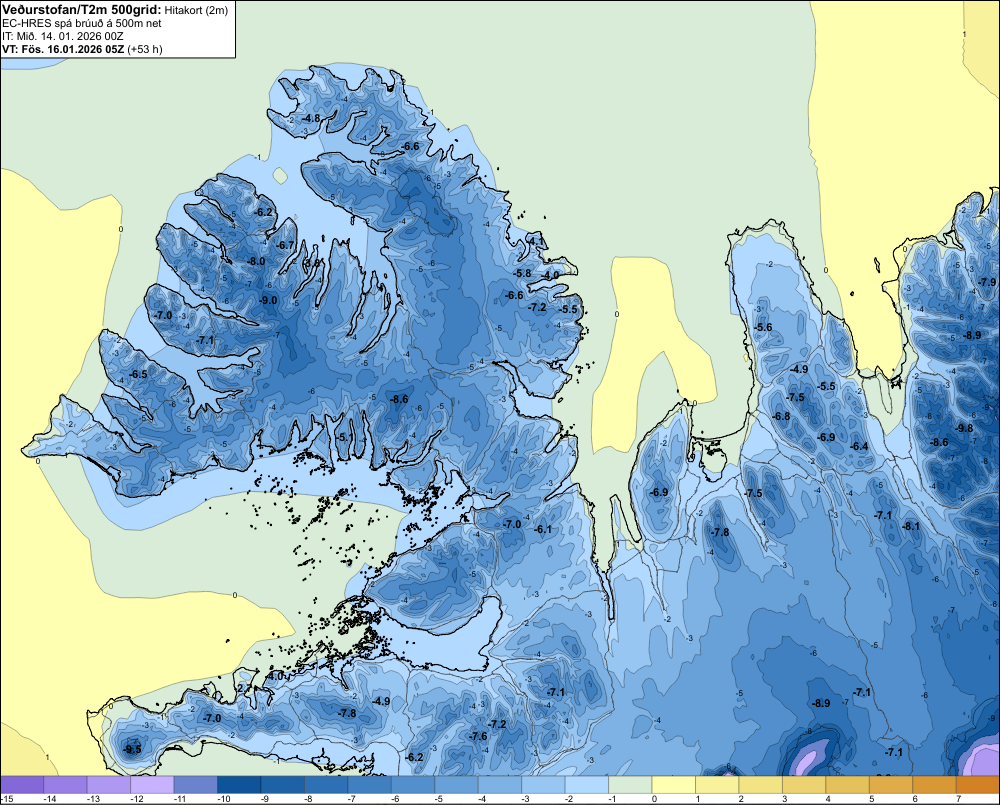
Task: Click the orange swatch above 7
Action: pyautogui.click(x=978, y=785)
